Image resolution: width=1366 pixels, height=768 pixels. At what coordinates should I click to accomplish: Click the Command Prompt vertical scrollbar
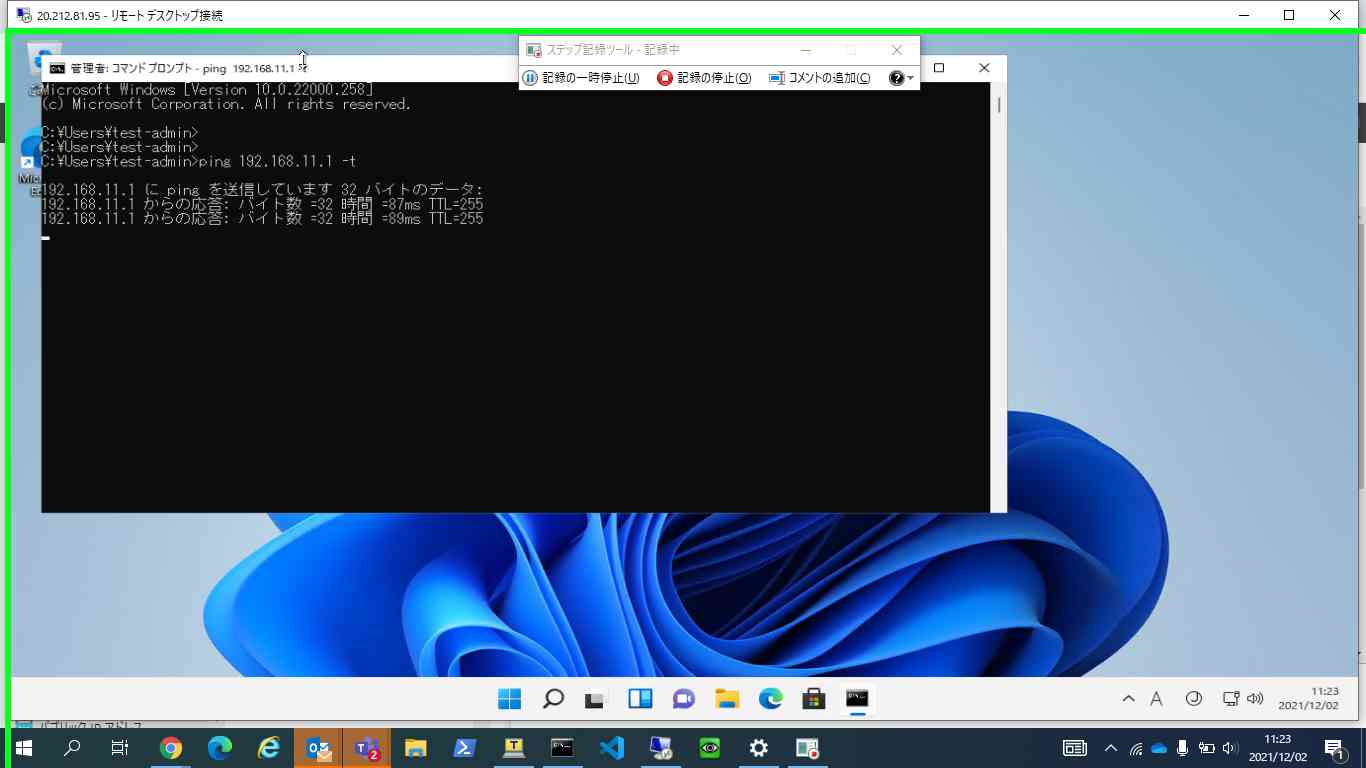tap(998, 298)
